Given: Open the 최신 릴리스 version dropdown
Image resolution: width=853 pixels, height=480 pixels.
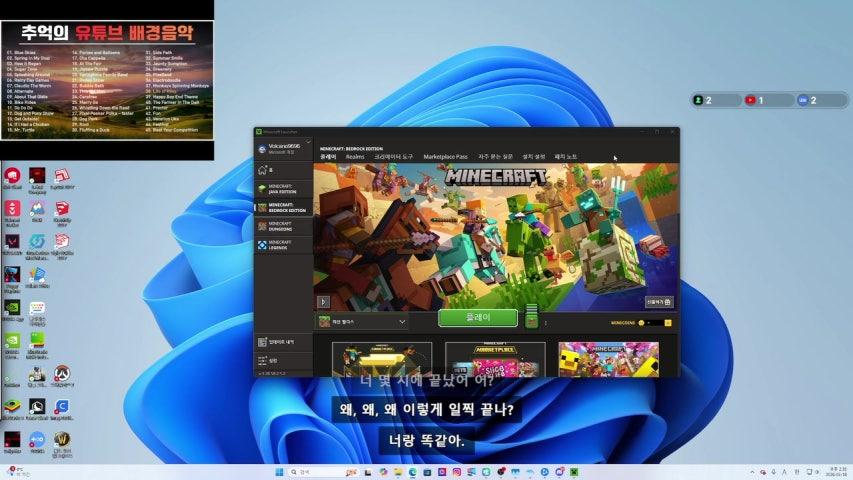Looking at the screenshot, I should coord(362,322).
